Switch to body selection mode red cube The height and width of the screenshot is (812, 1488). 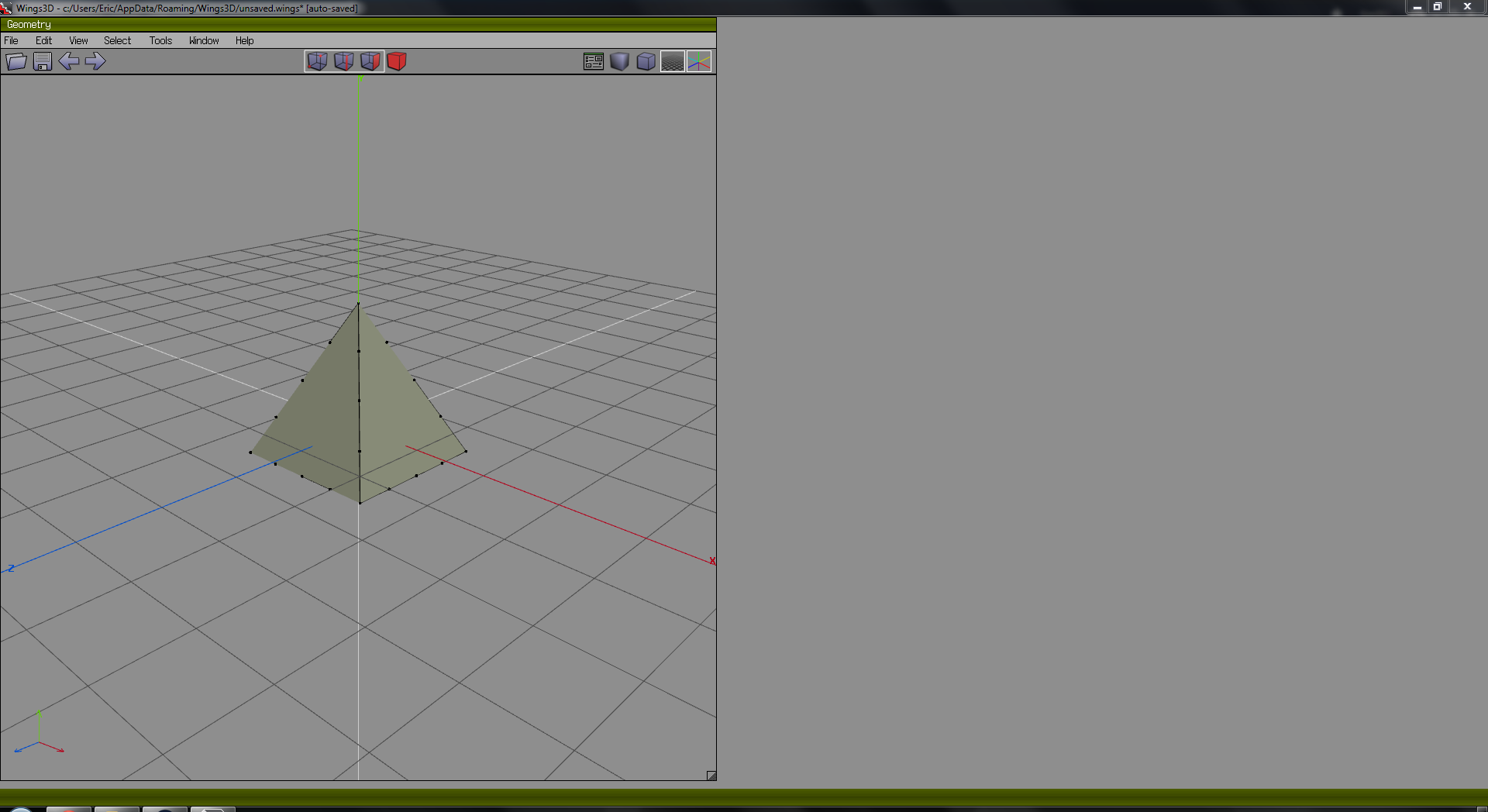pos(397,61)
